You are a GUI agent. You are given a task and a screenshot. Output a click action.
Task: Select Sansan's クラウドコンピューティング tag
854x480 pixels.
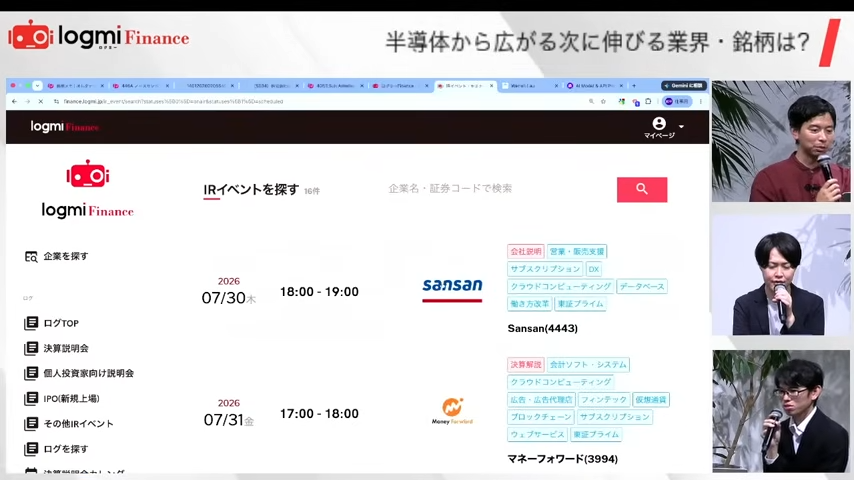(x=560, y=286)
